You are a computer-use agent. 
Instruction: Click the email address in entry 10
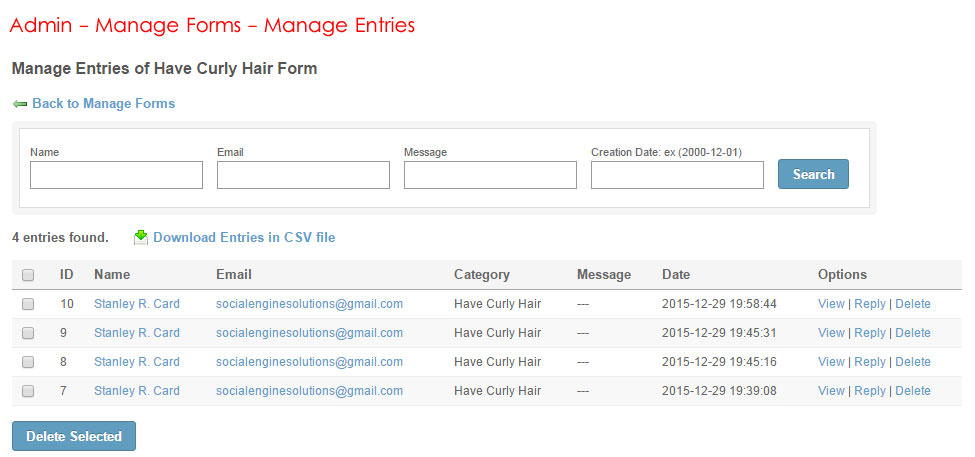309,304
